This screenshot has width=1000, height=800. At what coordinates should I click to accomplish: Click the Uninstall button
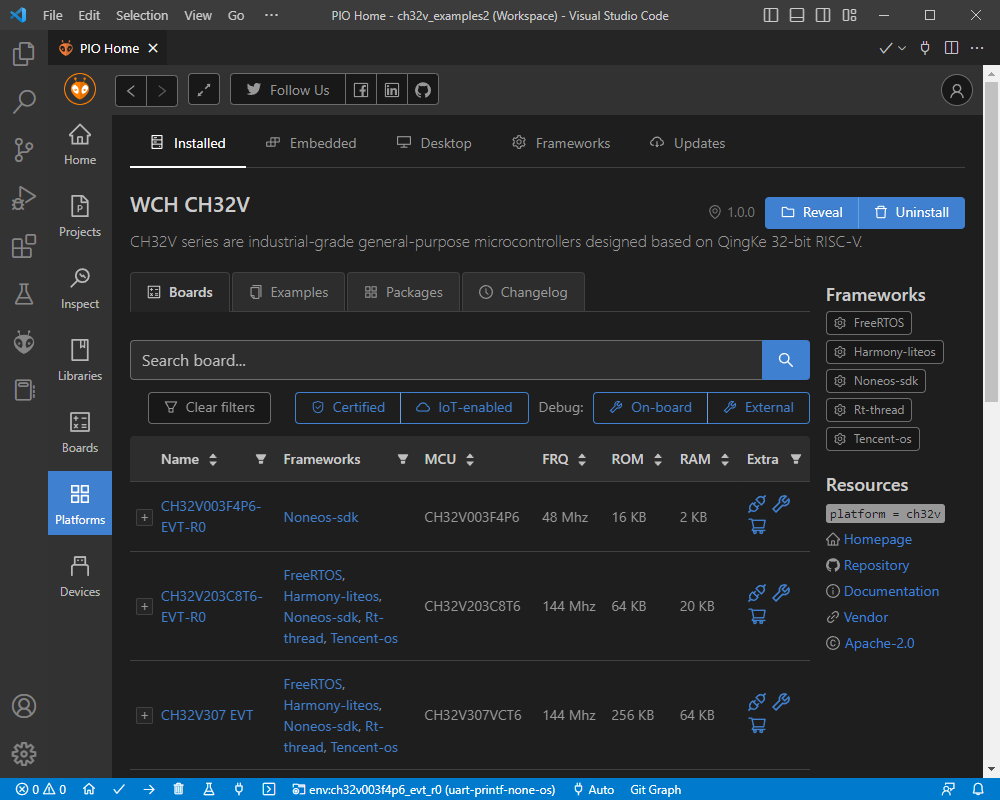(x=912, y=212)
